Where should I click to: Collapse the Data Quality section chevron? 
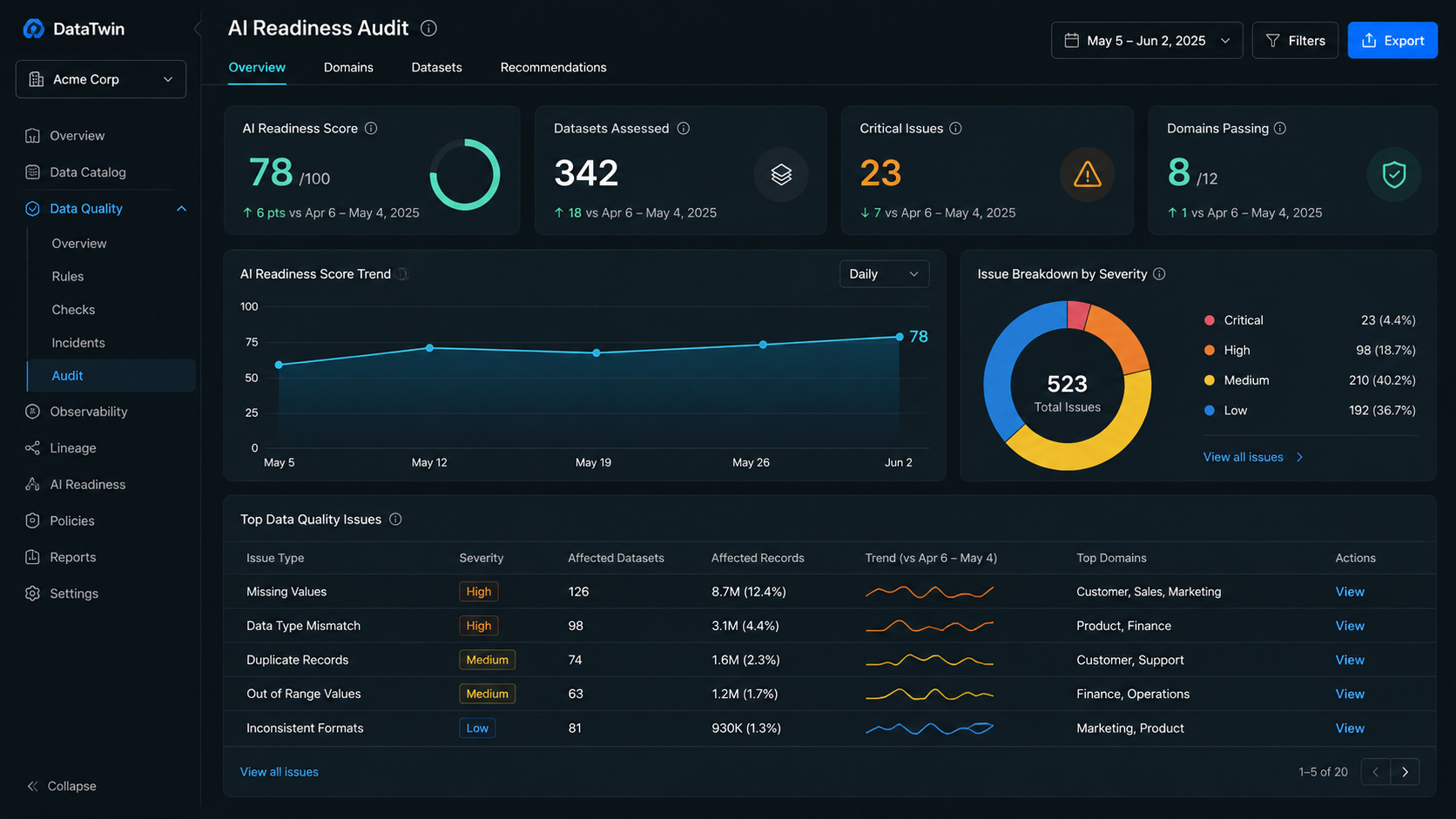pos(182,209)
